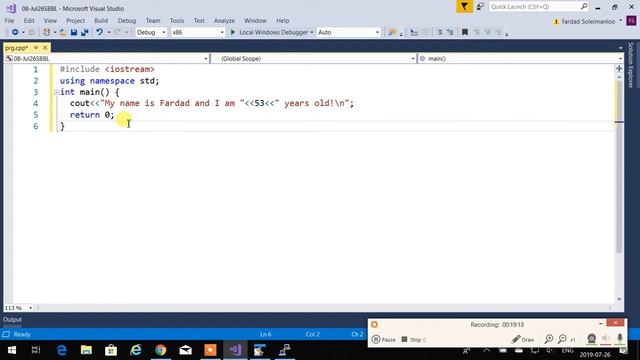The width and height of the screenshot is (640, 360).
Task: Open Google Chrome from taskbar
Action: pyautogui.click(x=160, y=350)
